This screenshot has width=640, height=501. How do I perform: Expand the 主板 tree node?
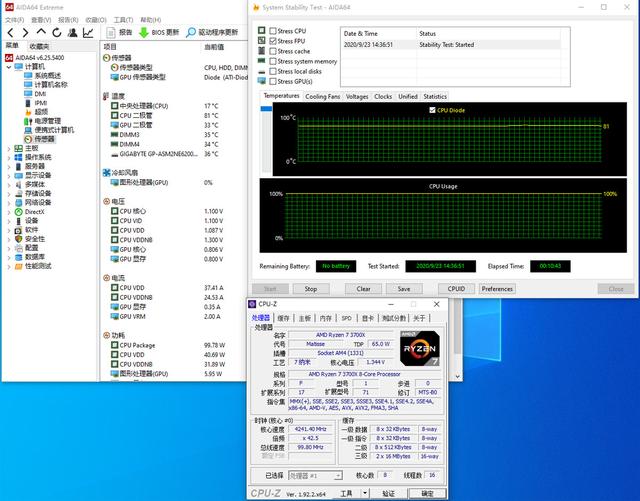tap(9, 149)
